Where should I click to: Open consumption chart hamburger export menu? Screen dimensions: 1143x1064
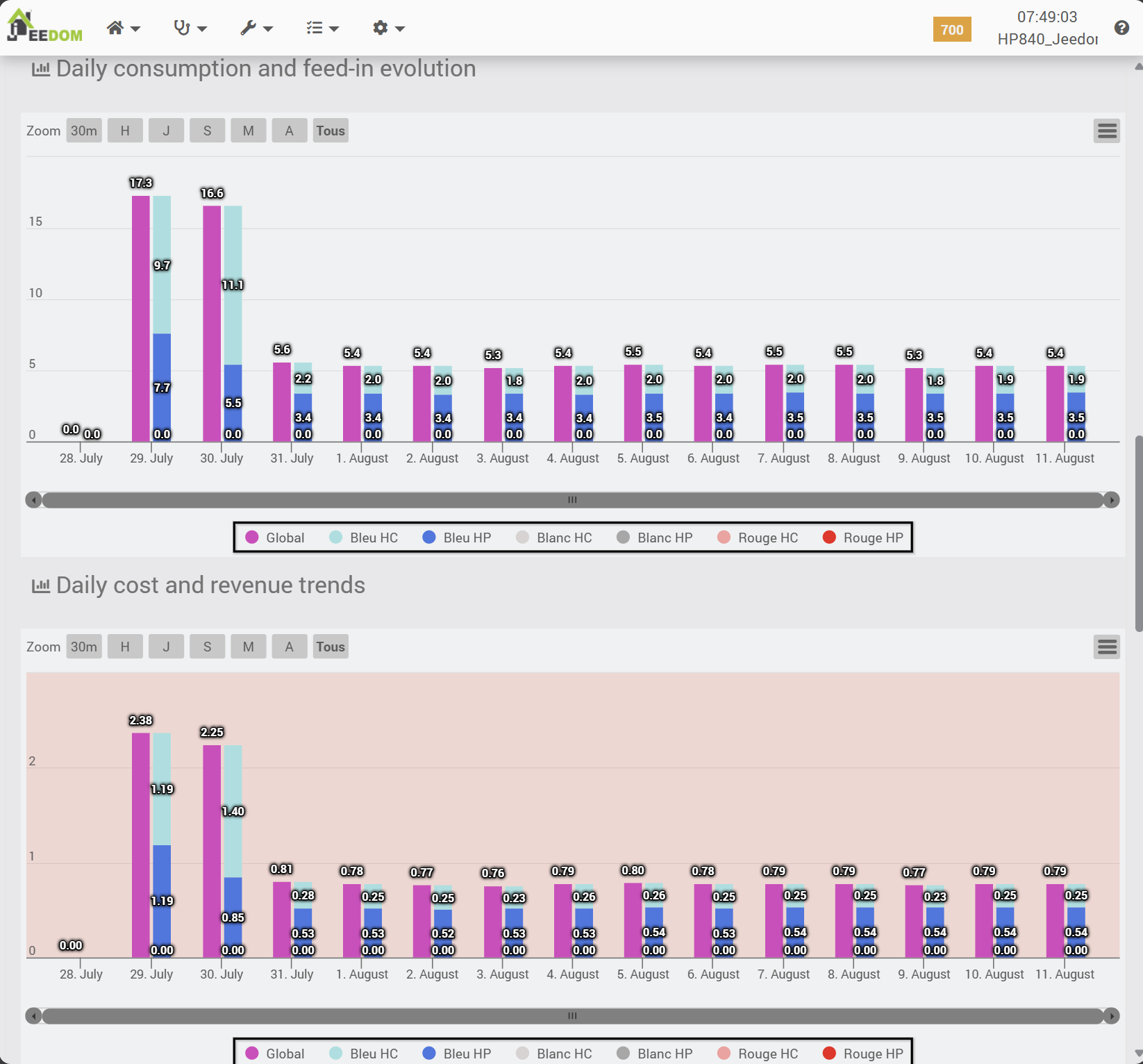1107,131
